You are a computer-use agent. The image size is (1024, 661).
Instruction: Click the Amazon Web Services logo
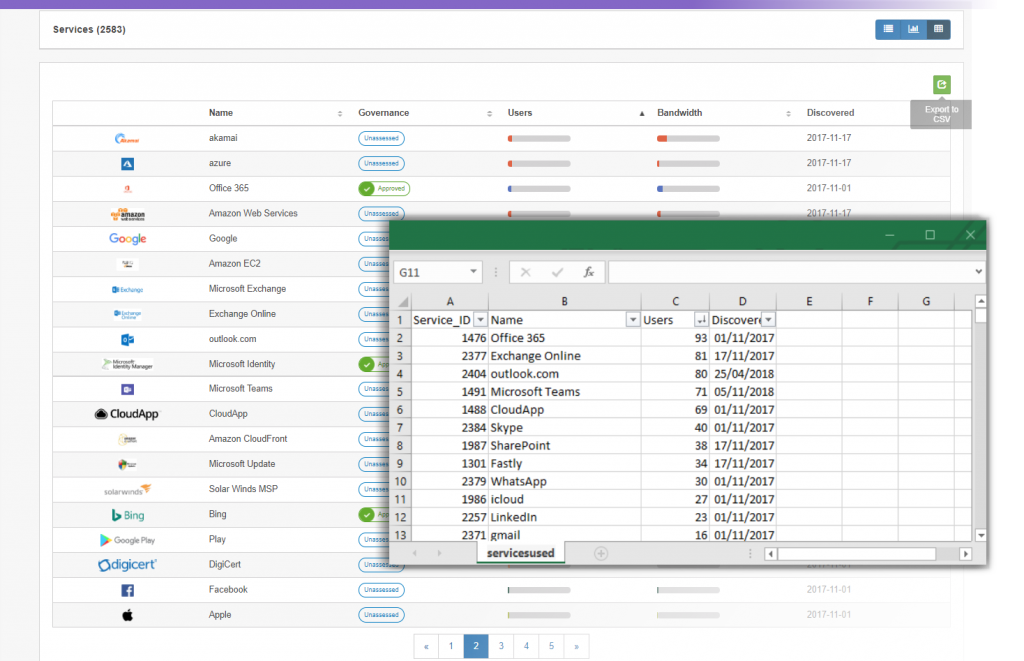coord(128,214)
